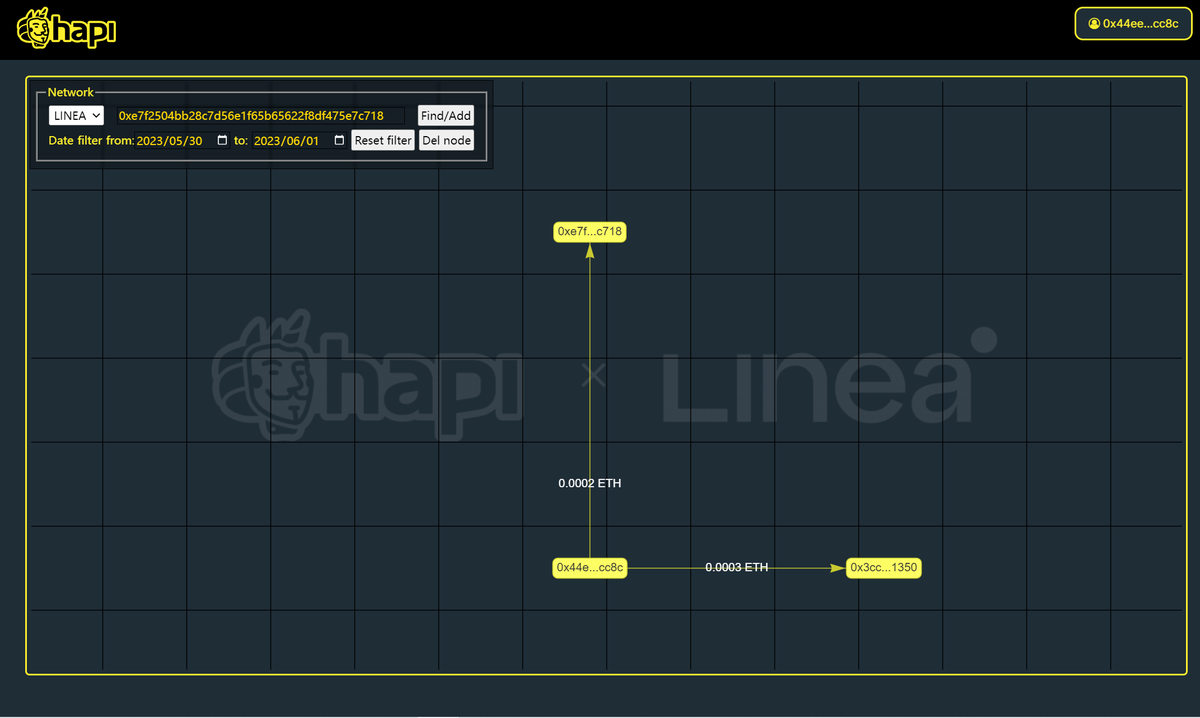Open the LINEA network dropdown
The image size is (1200, 718).
tap(77, 115)
